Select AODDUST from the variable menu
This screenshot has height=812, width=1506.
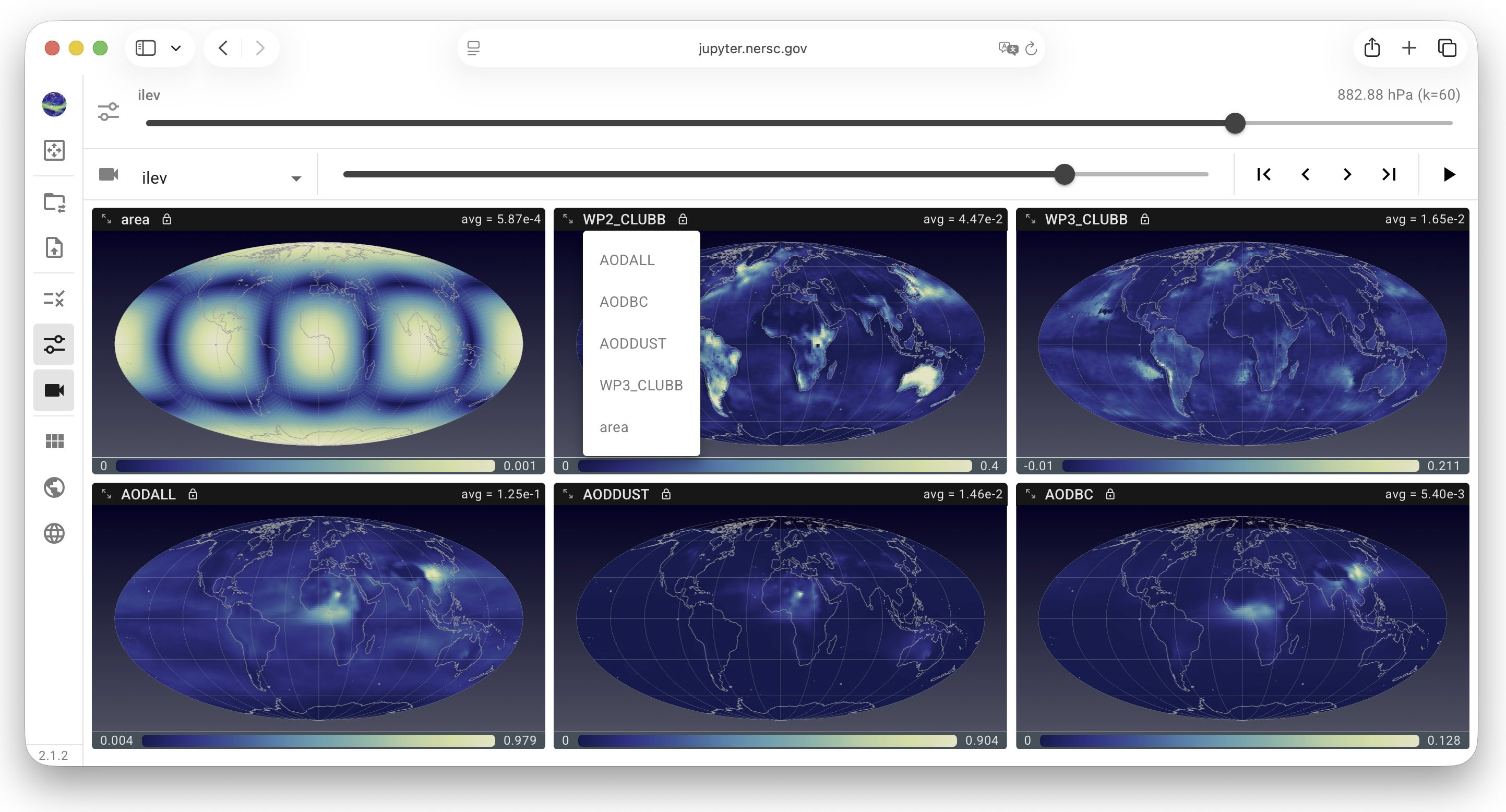coord(632,343)
